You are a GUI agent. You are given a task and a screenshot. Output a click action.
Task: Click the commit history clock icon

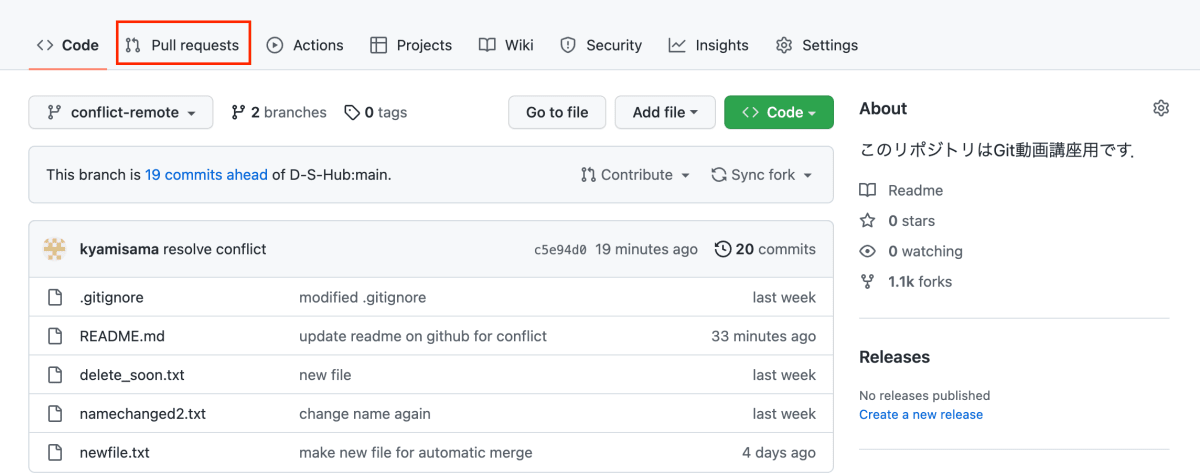tap(723, 249)
